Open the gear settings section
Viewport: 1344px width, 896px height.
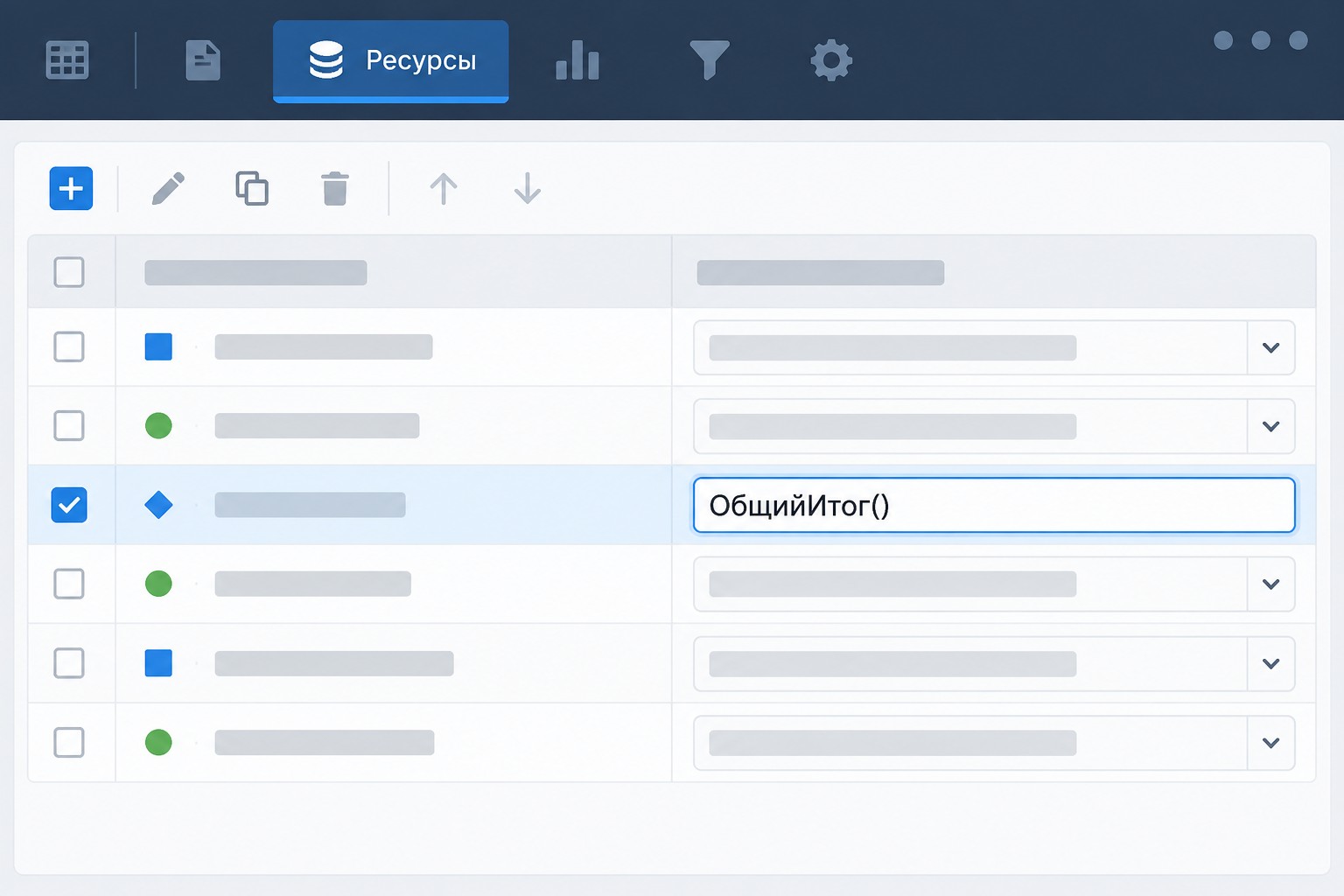(831, 60)
